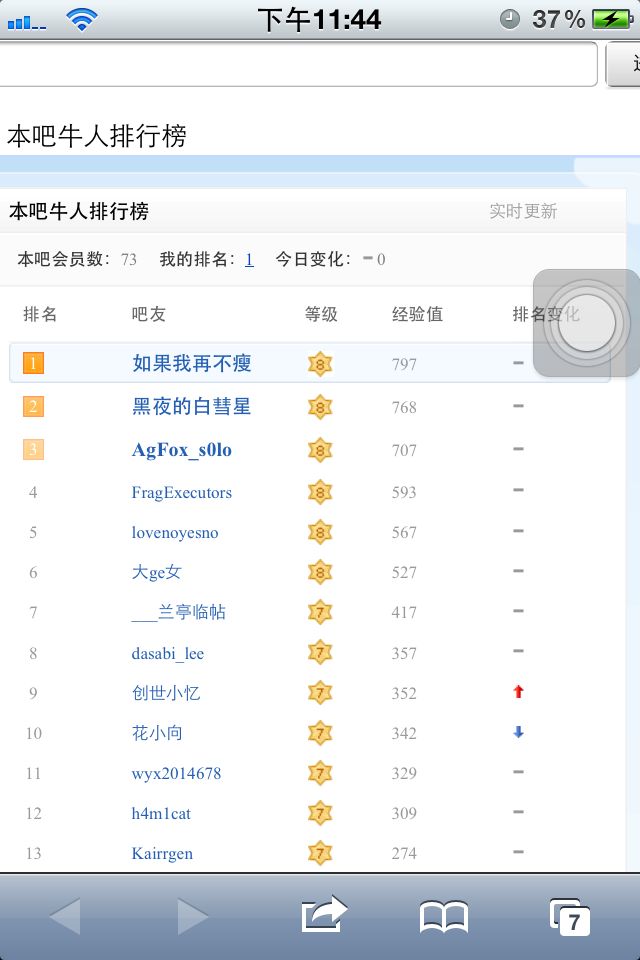640x960 pixels.
Task: Tap the battery indicator in status bar
Action: pyautogui.click(x=610, y=19)
